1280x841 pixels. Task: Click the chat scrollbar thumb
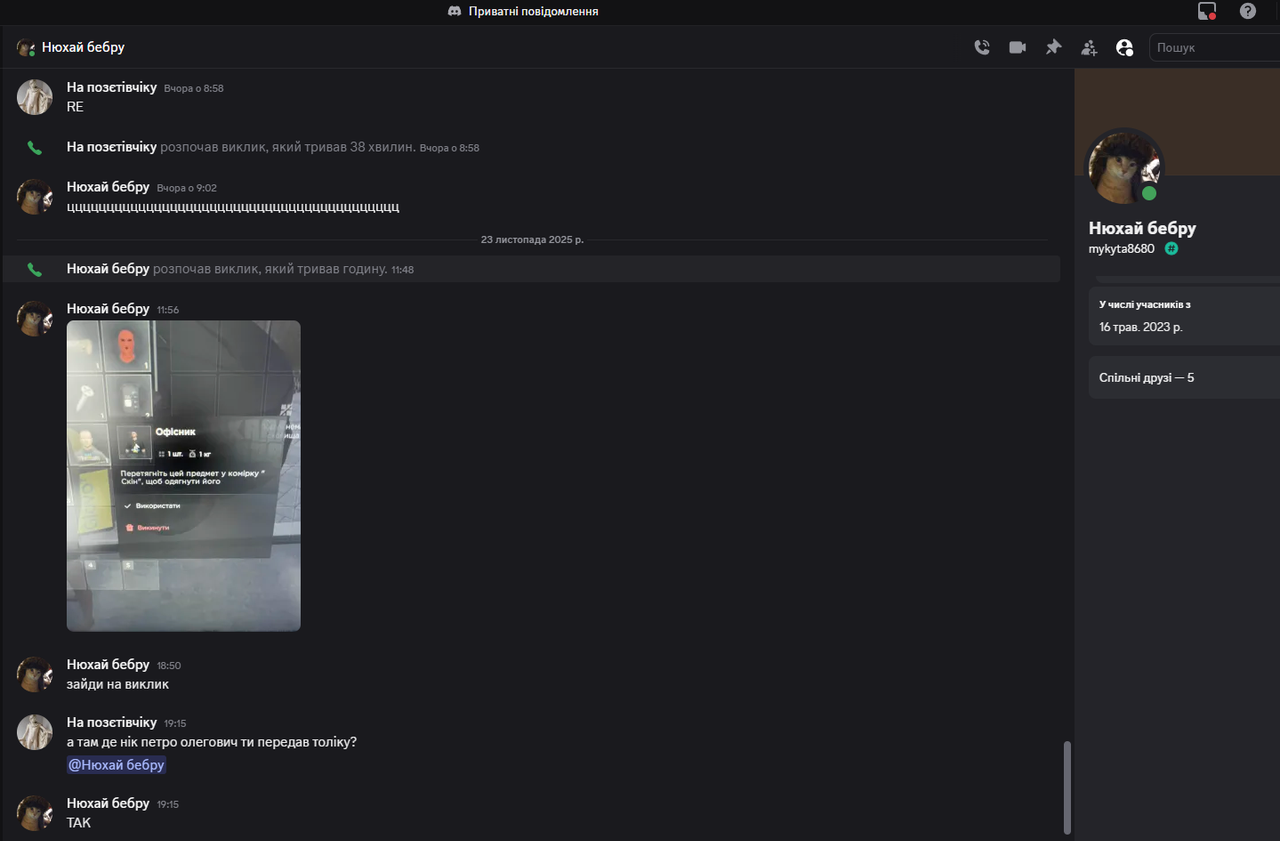[1067, 787]
